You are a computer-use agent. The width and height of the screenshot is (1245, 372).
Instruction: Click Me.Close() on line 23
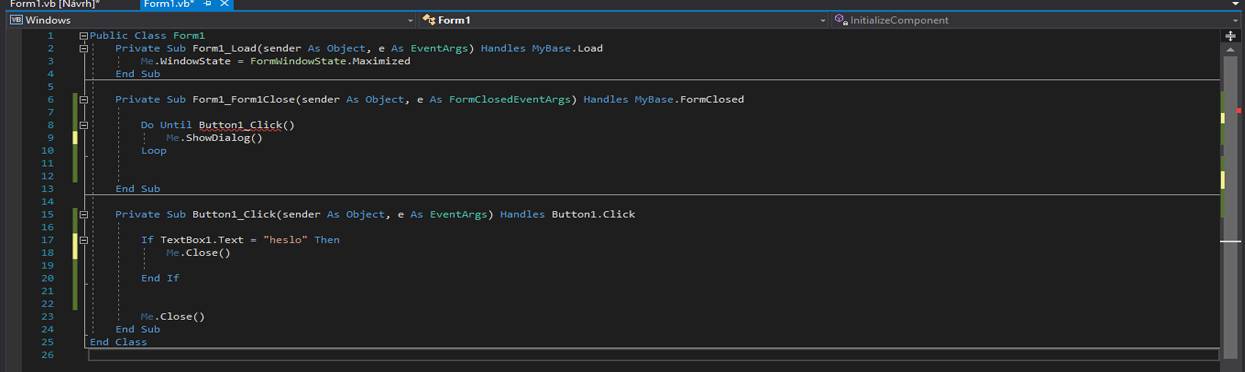tap(172, 316)
